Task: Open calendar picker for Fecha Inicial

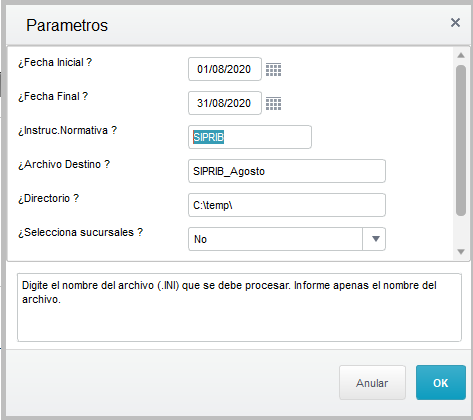Action: pos(273,69)
